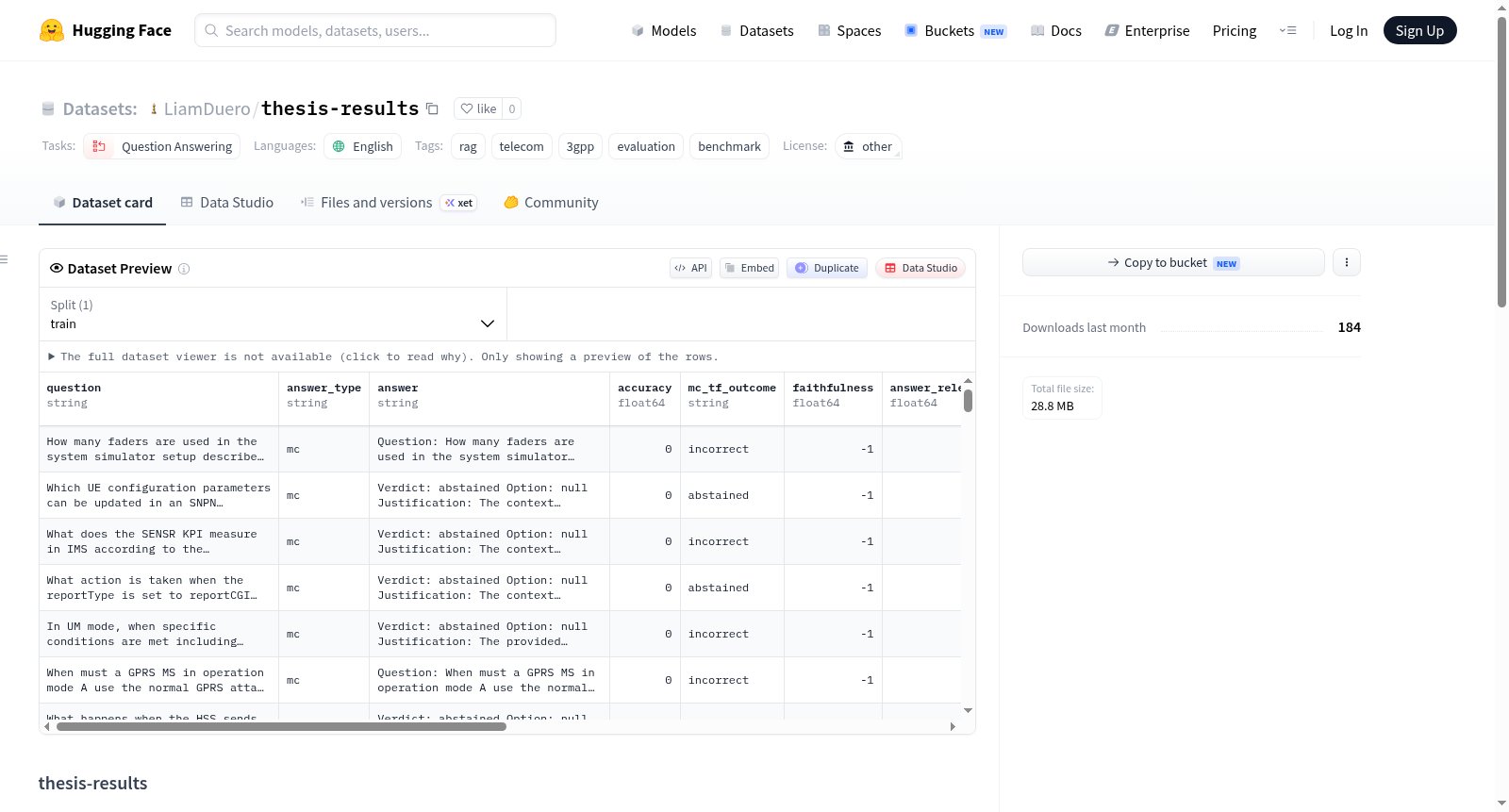Open the additional navigation menu icon
The width and height of the screenshot is (1509, 812).
[1287, 30]
